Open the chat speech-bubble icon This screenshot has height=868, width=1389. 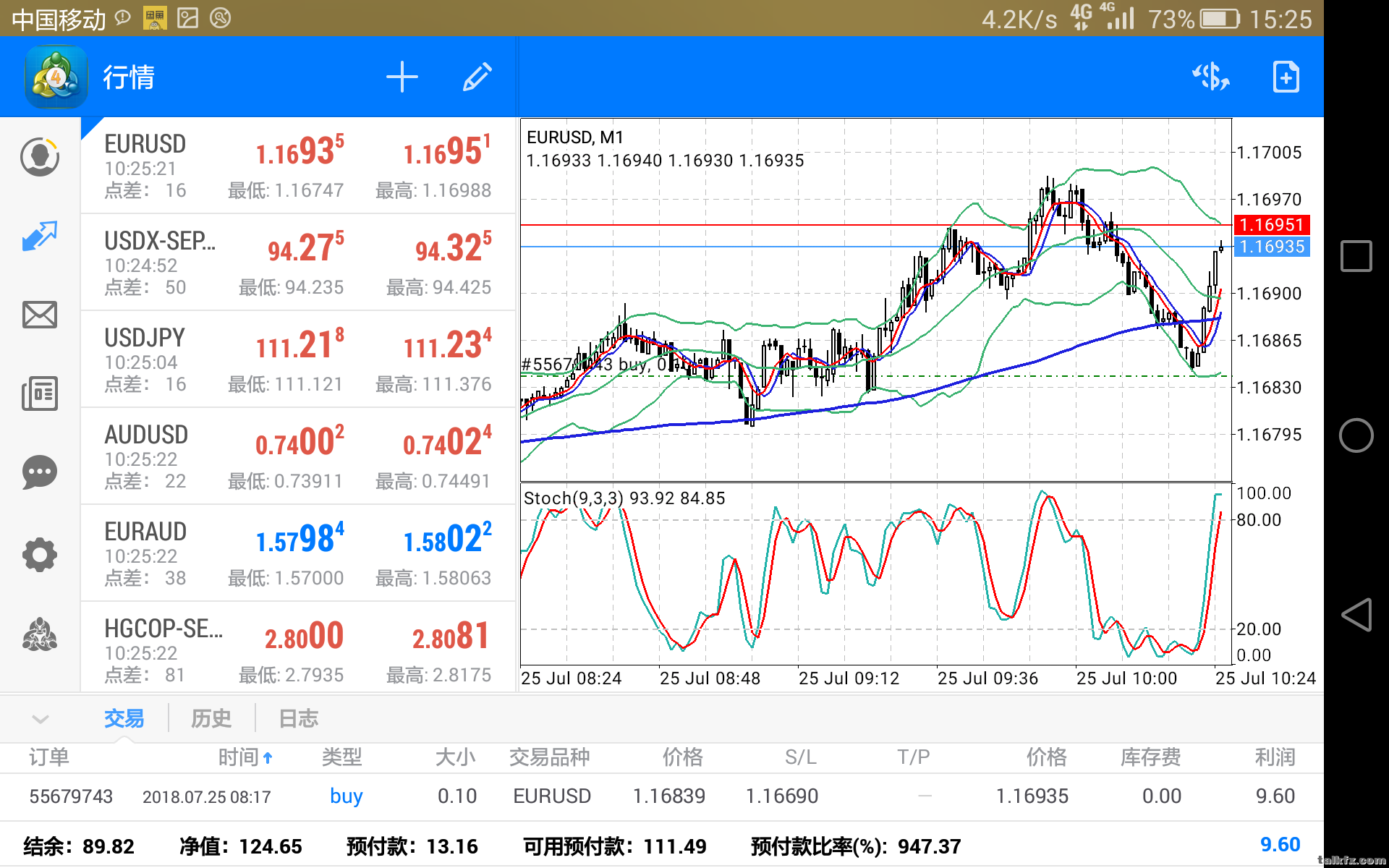[40, 472]
